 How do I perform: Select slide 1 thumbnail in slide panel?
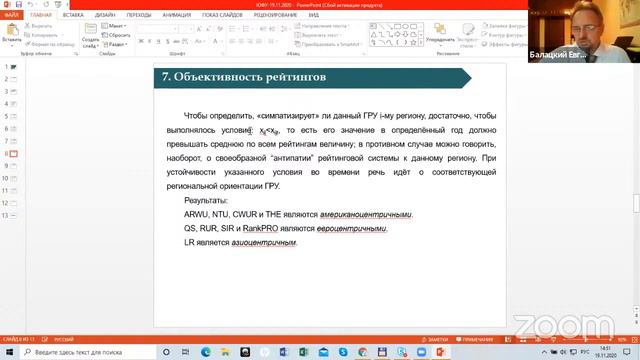[x=13, y=67]
